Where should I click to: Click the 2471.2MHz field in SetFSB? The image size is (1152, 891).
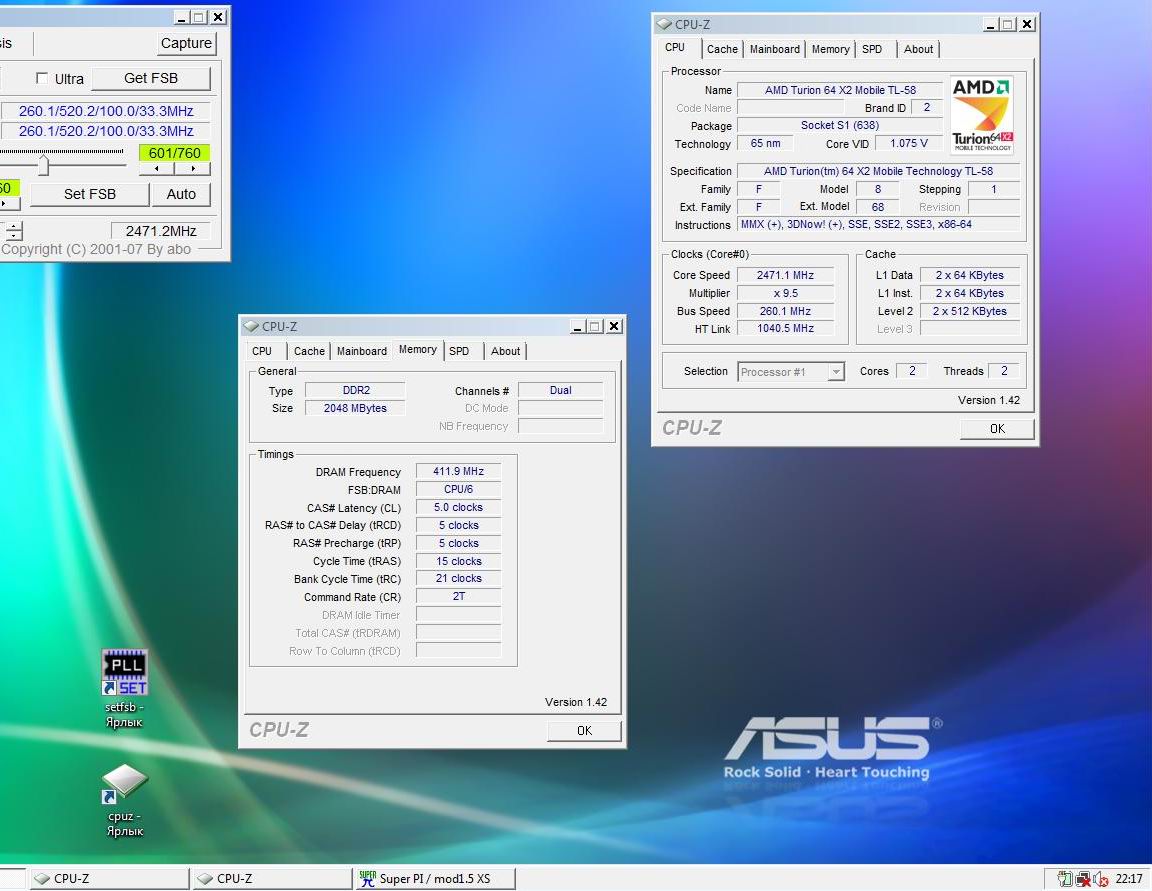coord(161,231)
